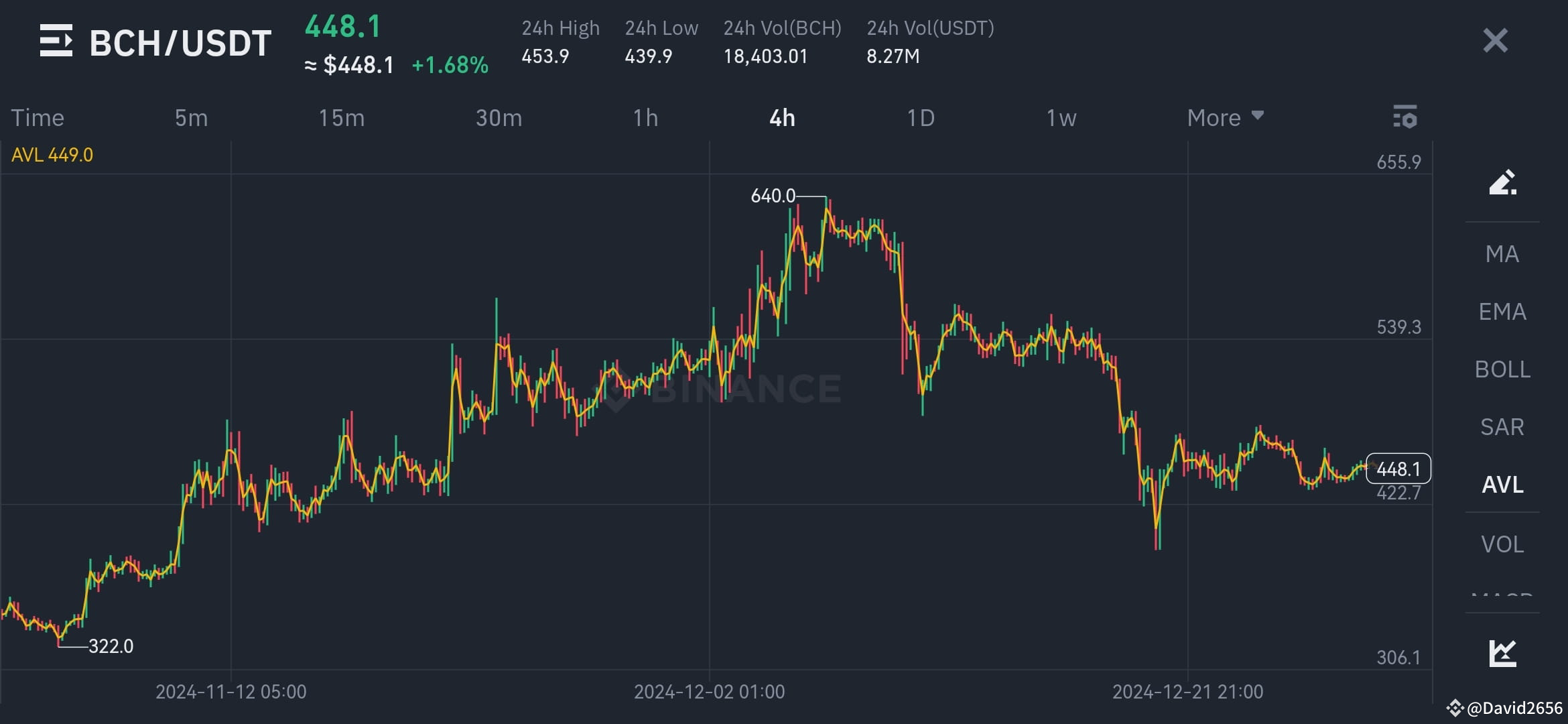Click the 448.1 current price label
1568x724 pixels.
pyautogui.click(x=1398, y=469)
